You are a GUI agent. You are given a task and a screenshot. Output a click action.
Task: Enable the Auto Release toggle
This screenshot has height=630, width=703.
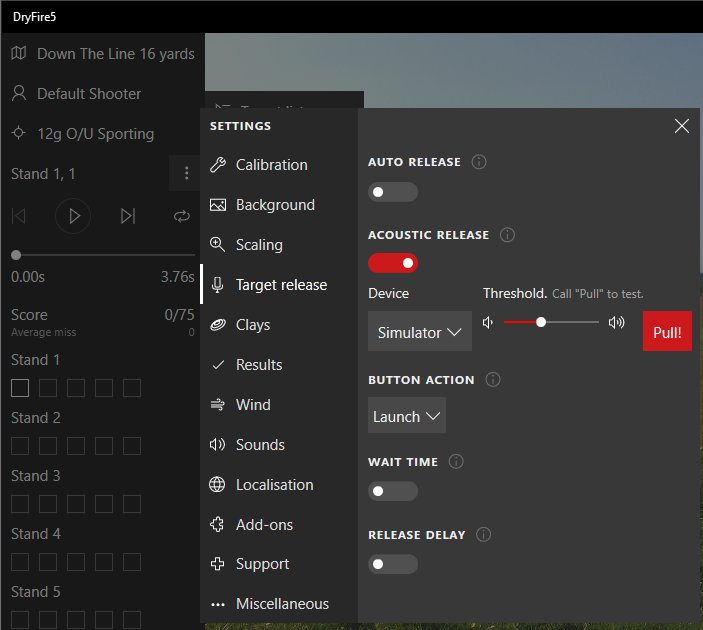click(x=392, y=192)
